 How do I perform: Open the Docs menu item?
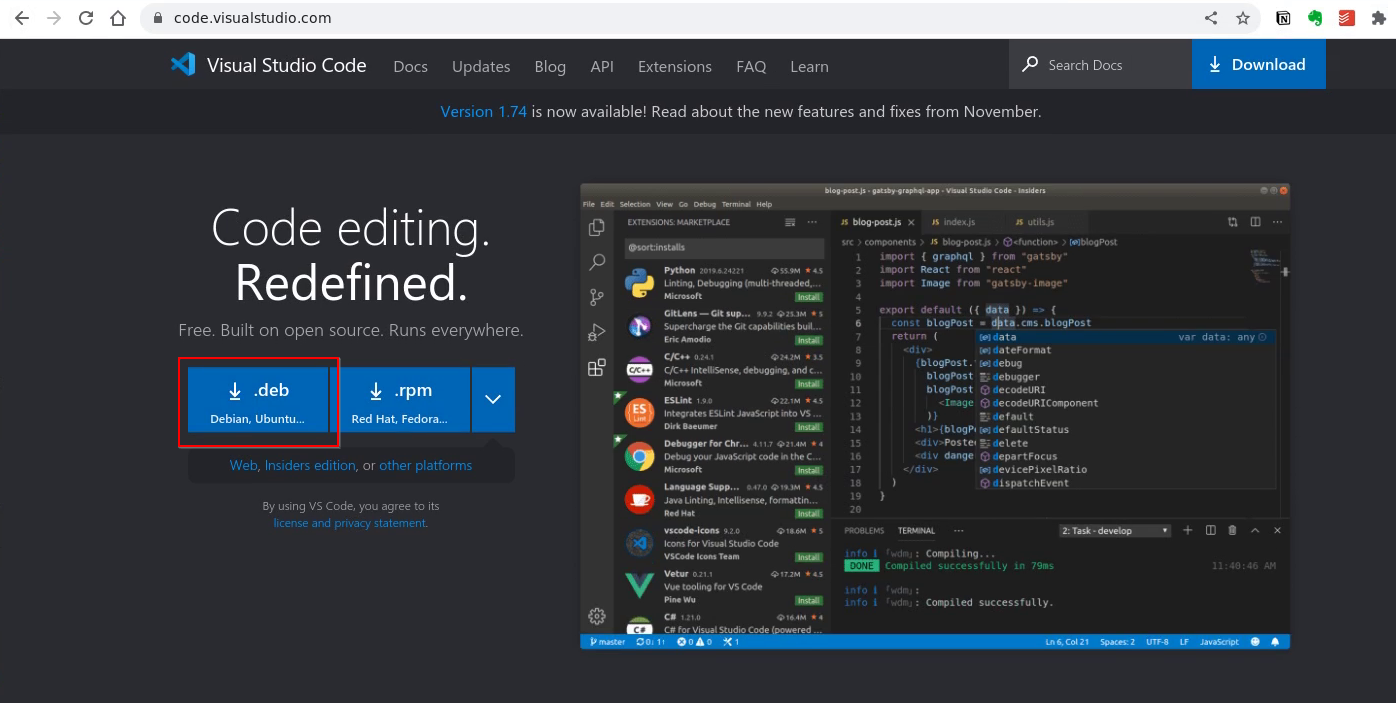coord(410,66)
